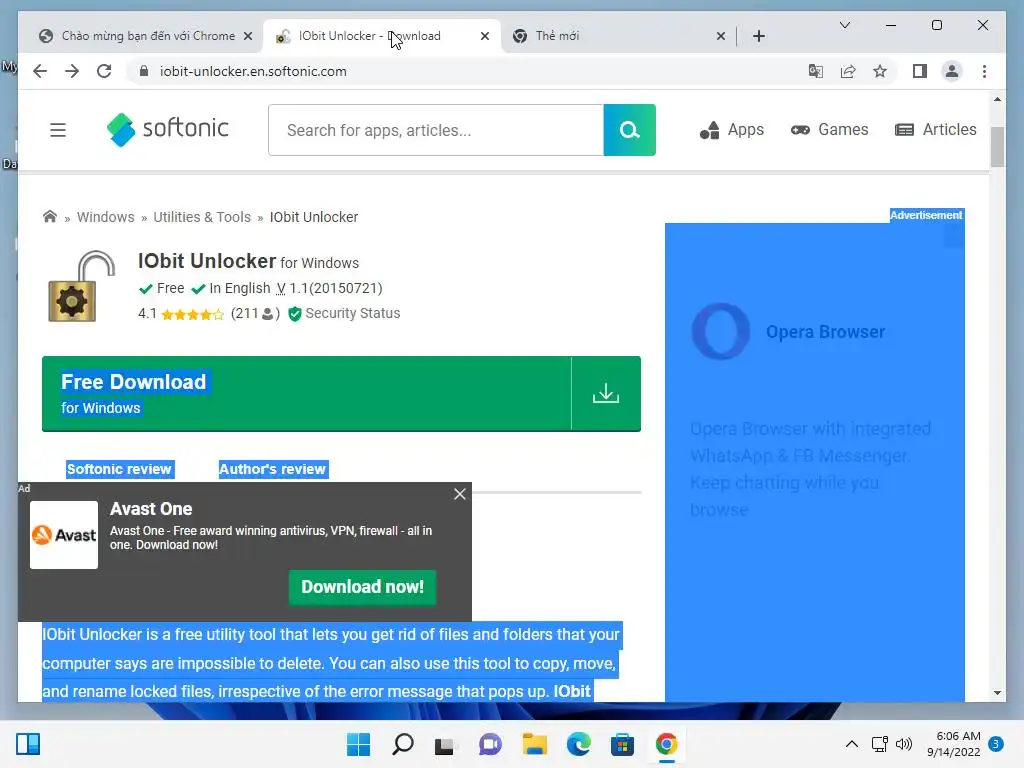
Task: Switch to Softonic review tab
Action: coord(119,469)
